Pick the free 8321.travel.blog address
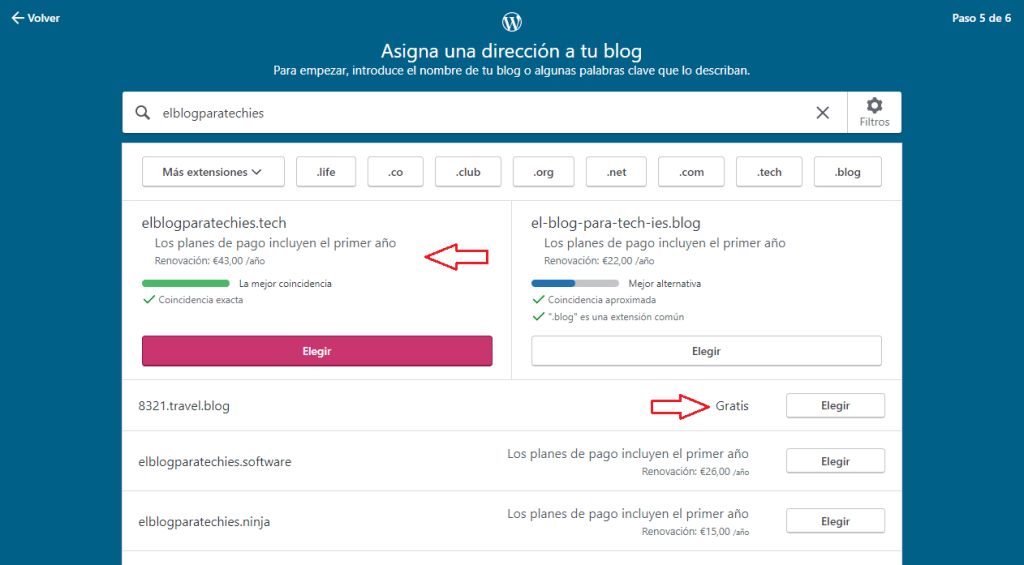Screen dimensions: 1024x565 tap(835, 406)
